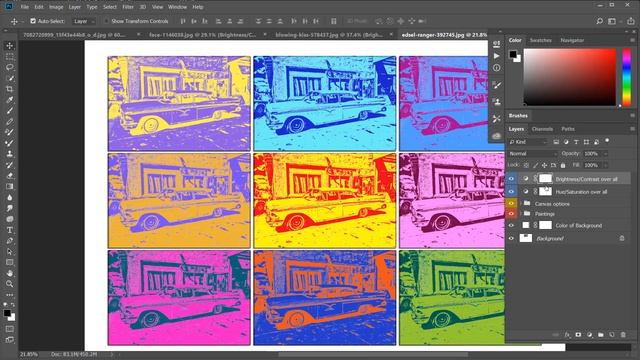Open the Color panel flyout menu

[x=632, y=40]
